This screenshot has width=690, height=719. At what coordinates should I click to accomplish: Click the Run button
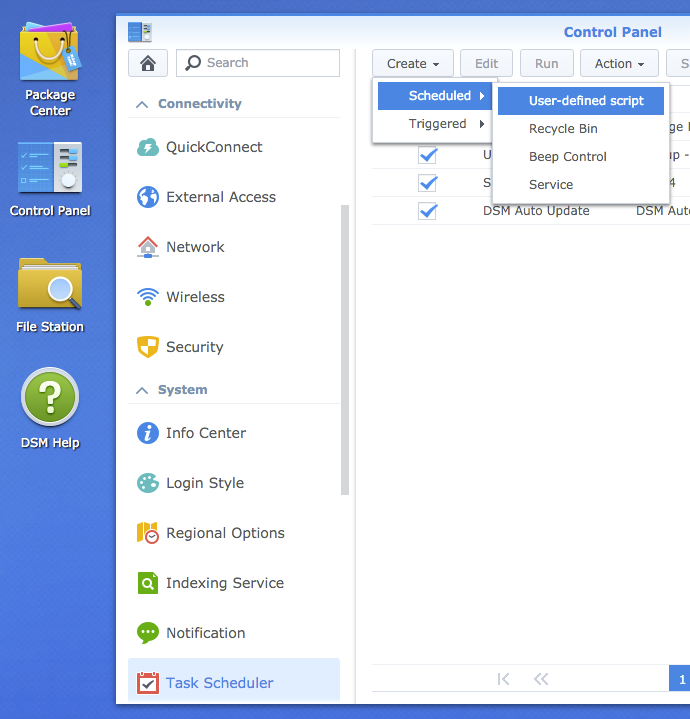pos(547,63)
